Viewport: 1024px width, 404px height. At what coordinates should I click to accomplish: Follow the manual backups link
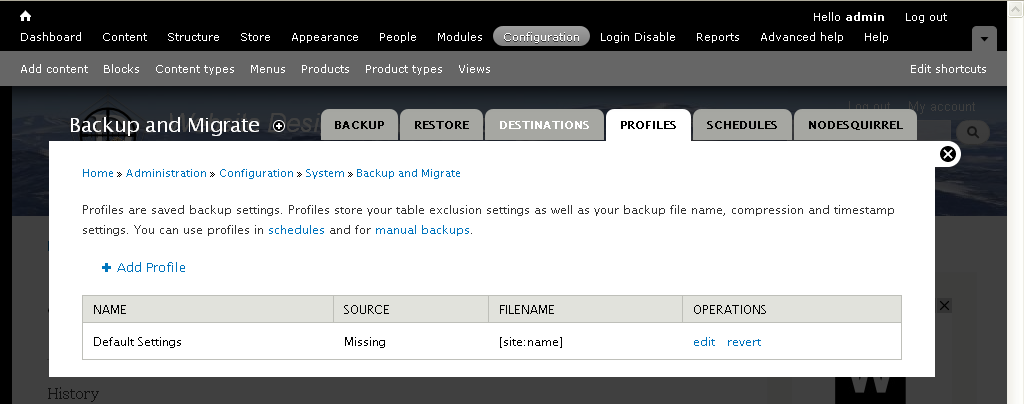point(422,230)
